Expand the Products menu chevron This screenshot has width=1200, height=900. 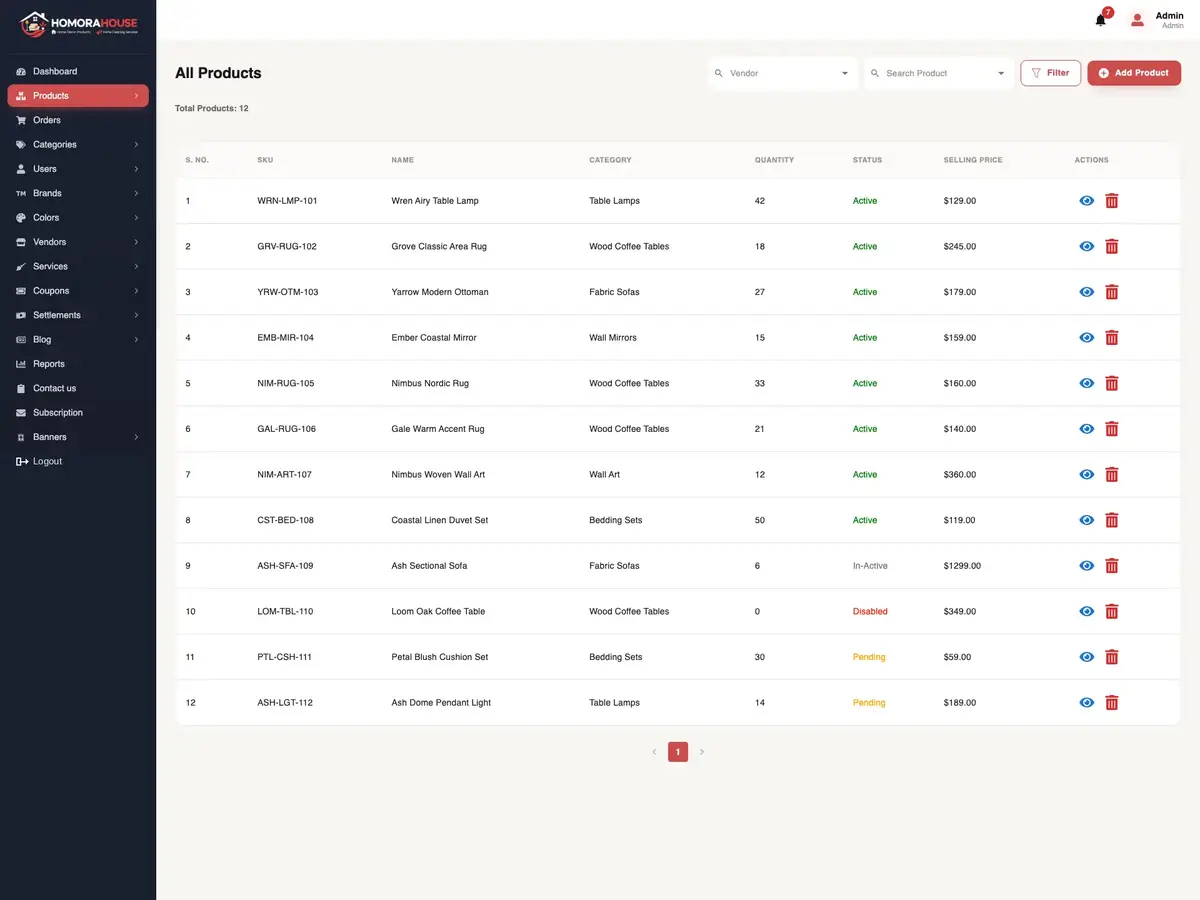(136, 96)
